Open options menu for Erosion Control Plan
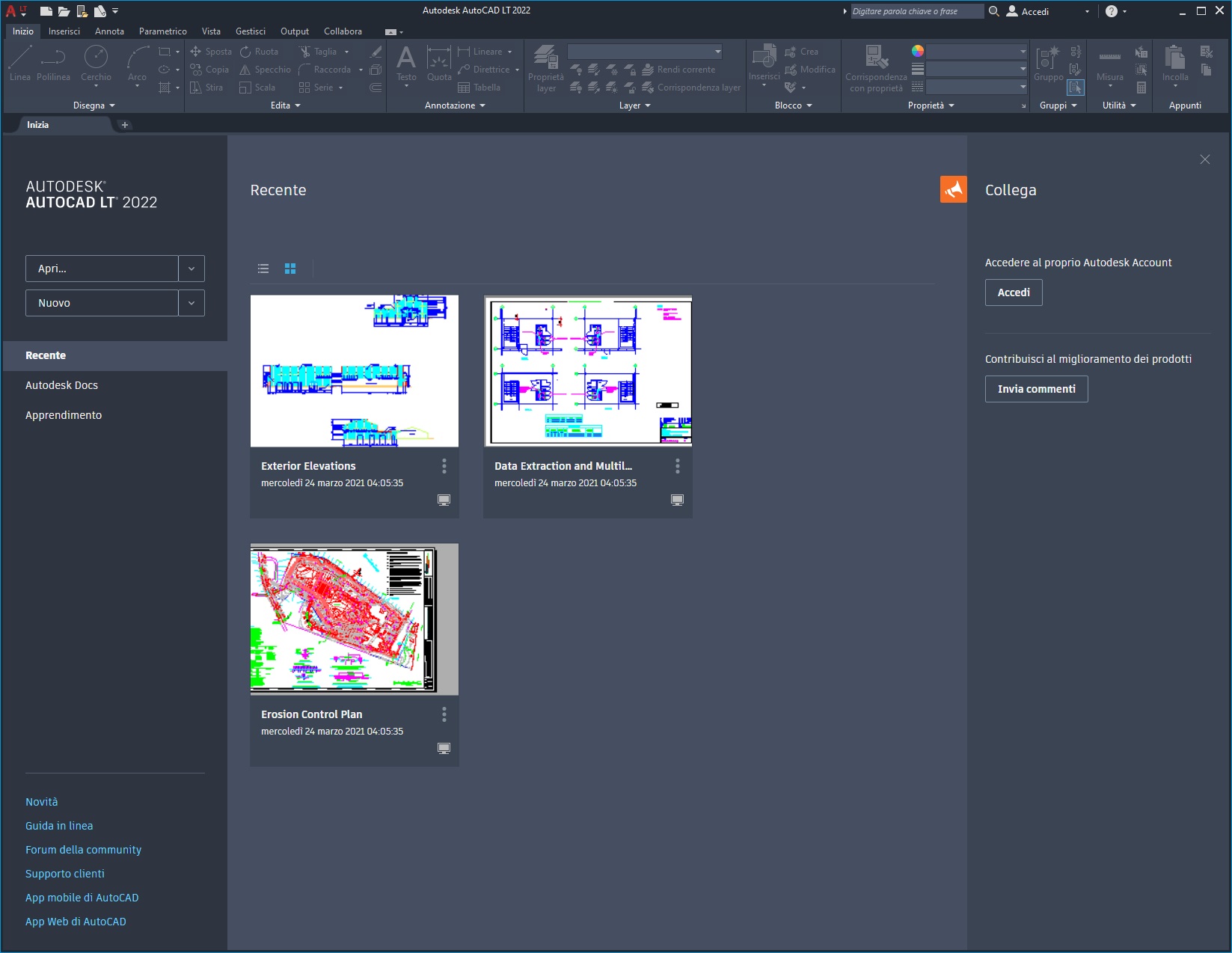Screen dimensions: 1232x953 tap(444, 714)
